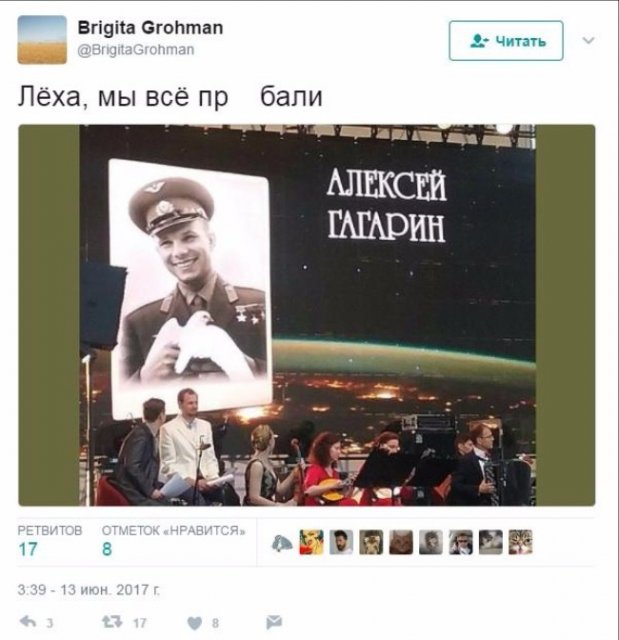Open the orange cat liker avatar
This screenshot has width=619, height=640.
401,542
